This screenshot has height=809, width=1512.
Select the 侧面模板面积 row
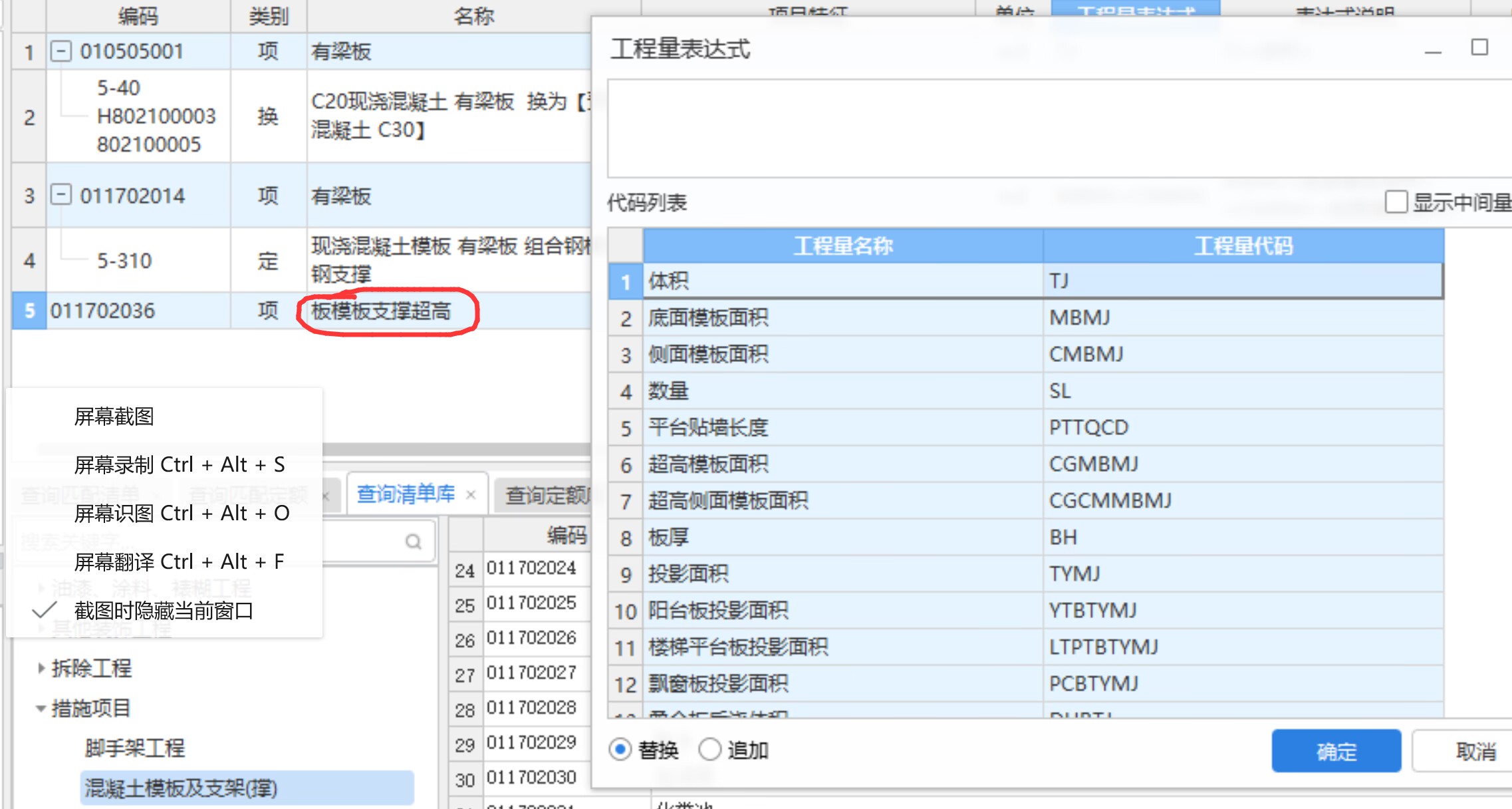1026,354
